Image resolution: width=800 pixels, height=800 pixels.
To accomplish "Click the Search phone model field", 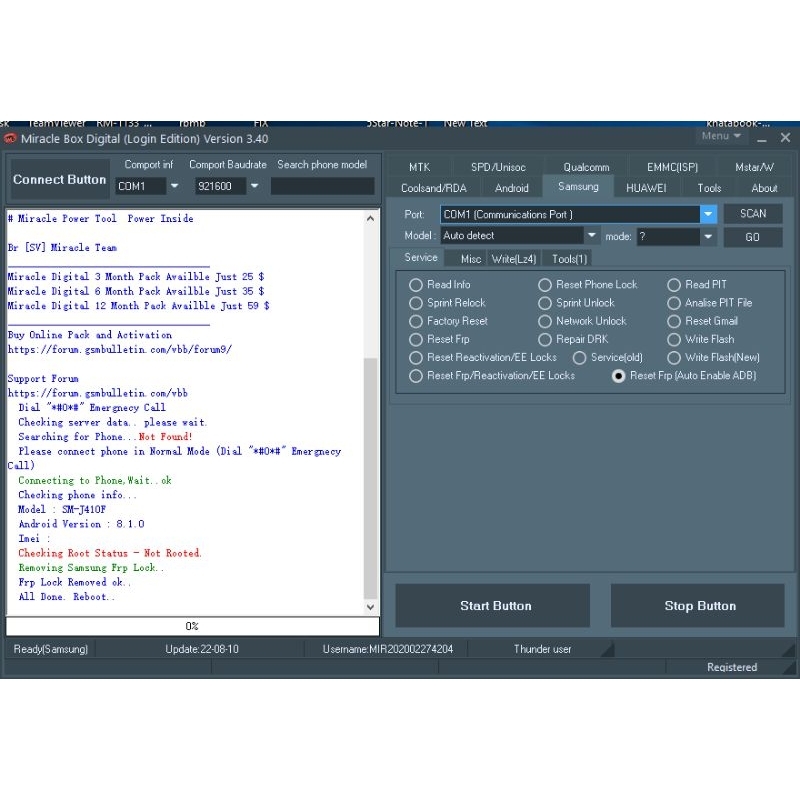I will pos(322,186).
